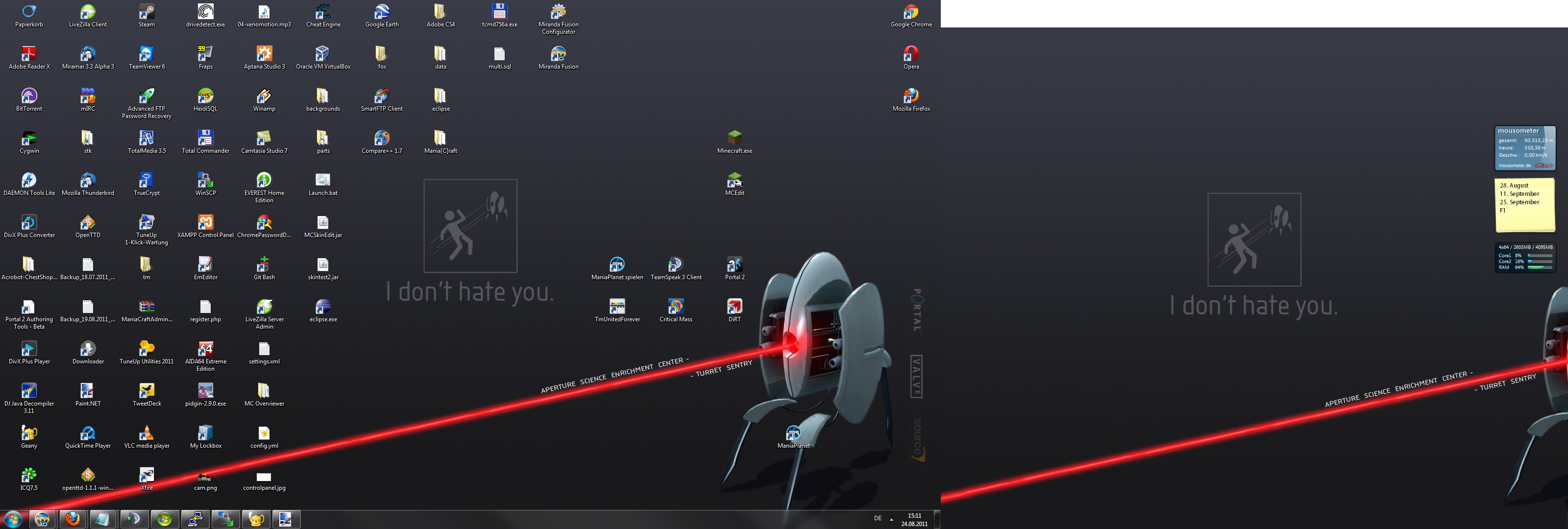Click the Fraps desktop icon
The height and width of the screenshot is (529, 1568).
point(206,57)
